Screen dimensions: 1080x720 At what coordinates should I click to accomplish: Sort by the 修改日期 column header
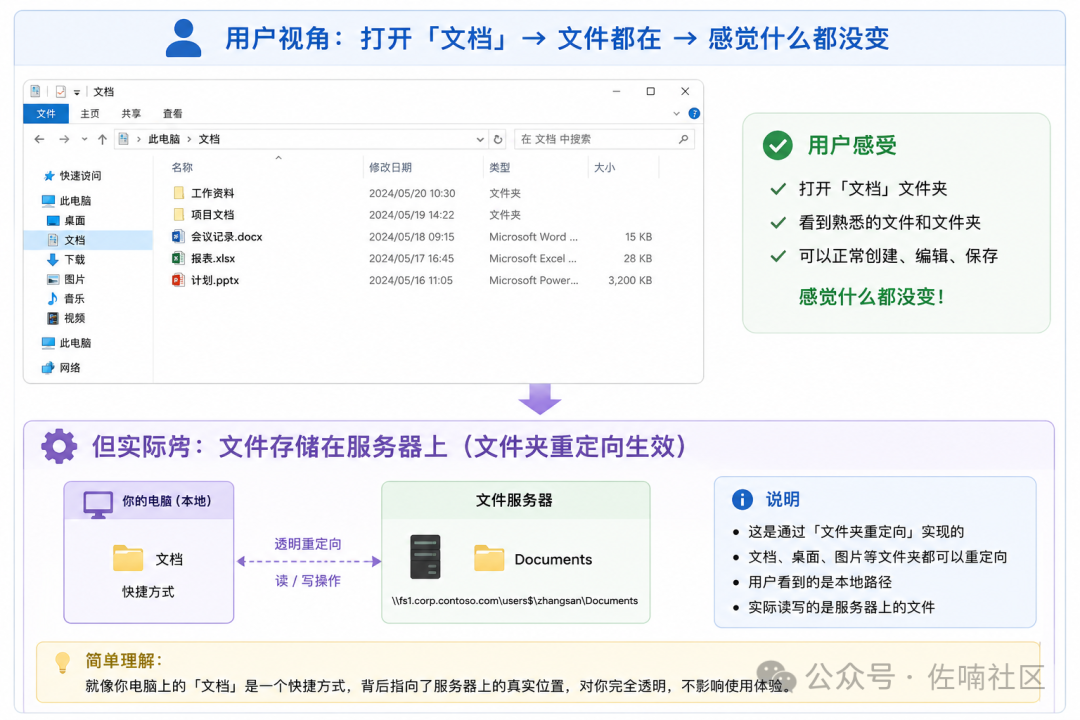pyautogui.click(x=390, y=167)
